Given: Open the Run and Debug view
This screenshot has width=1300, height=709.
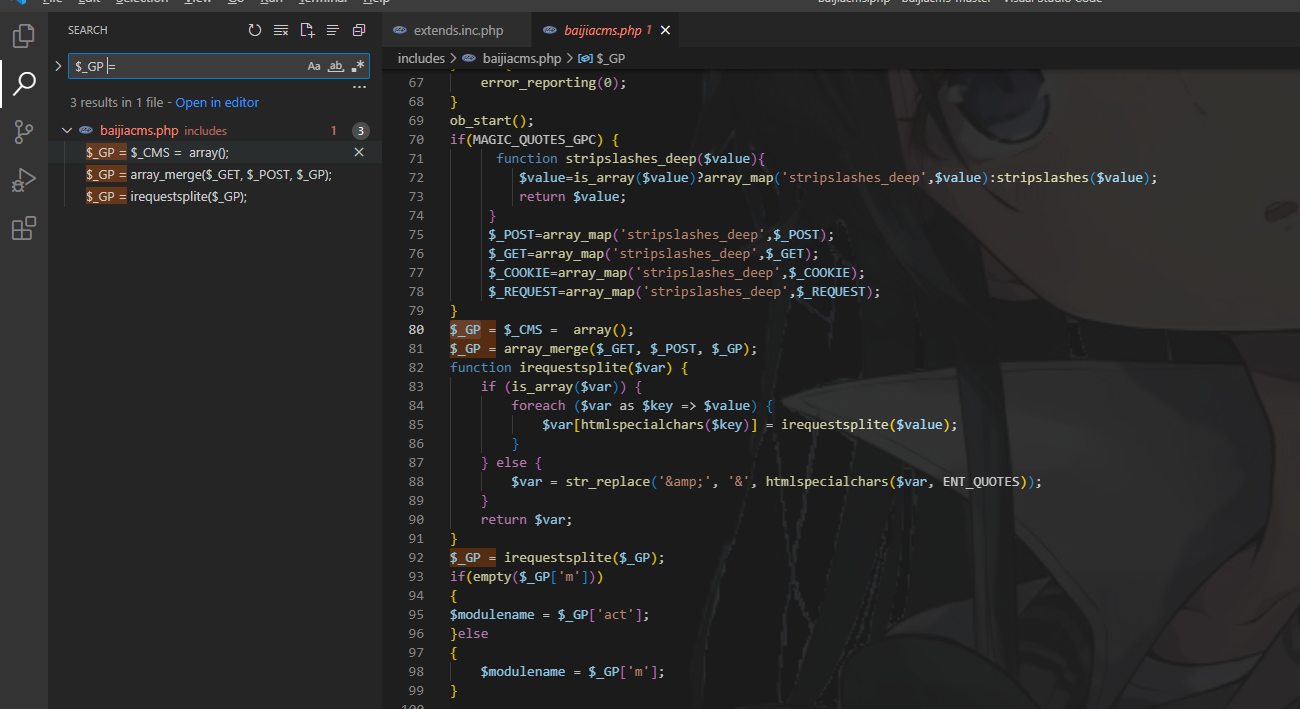Looking at the screenshot, I should (x=23, y=181).
